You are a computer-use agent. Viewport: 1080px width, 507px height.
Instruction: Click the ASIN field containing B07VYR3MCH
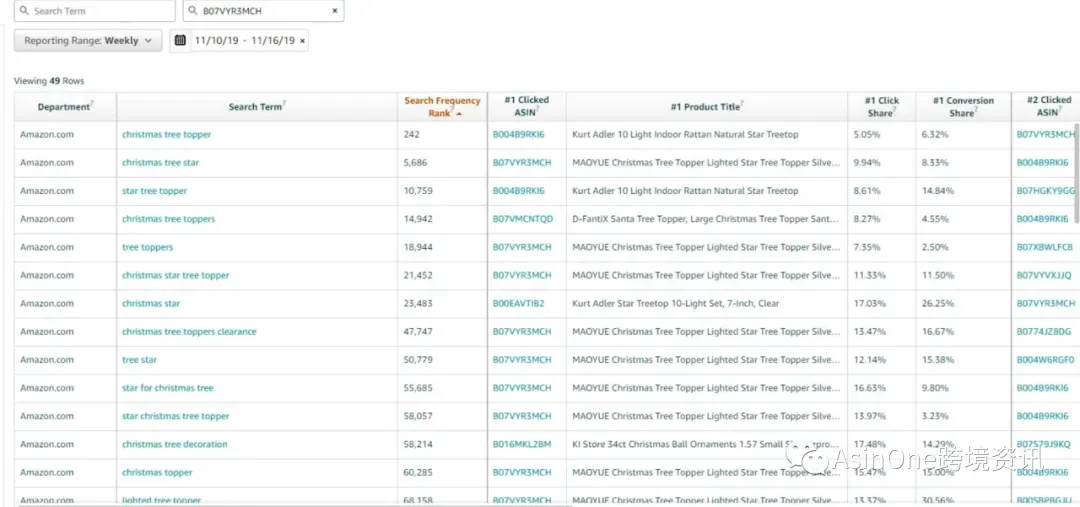pos(263,11)
